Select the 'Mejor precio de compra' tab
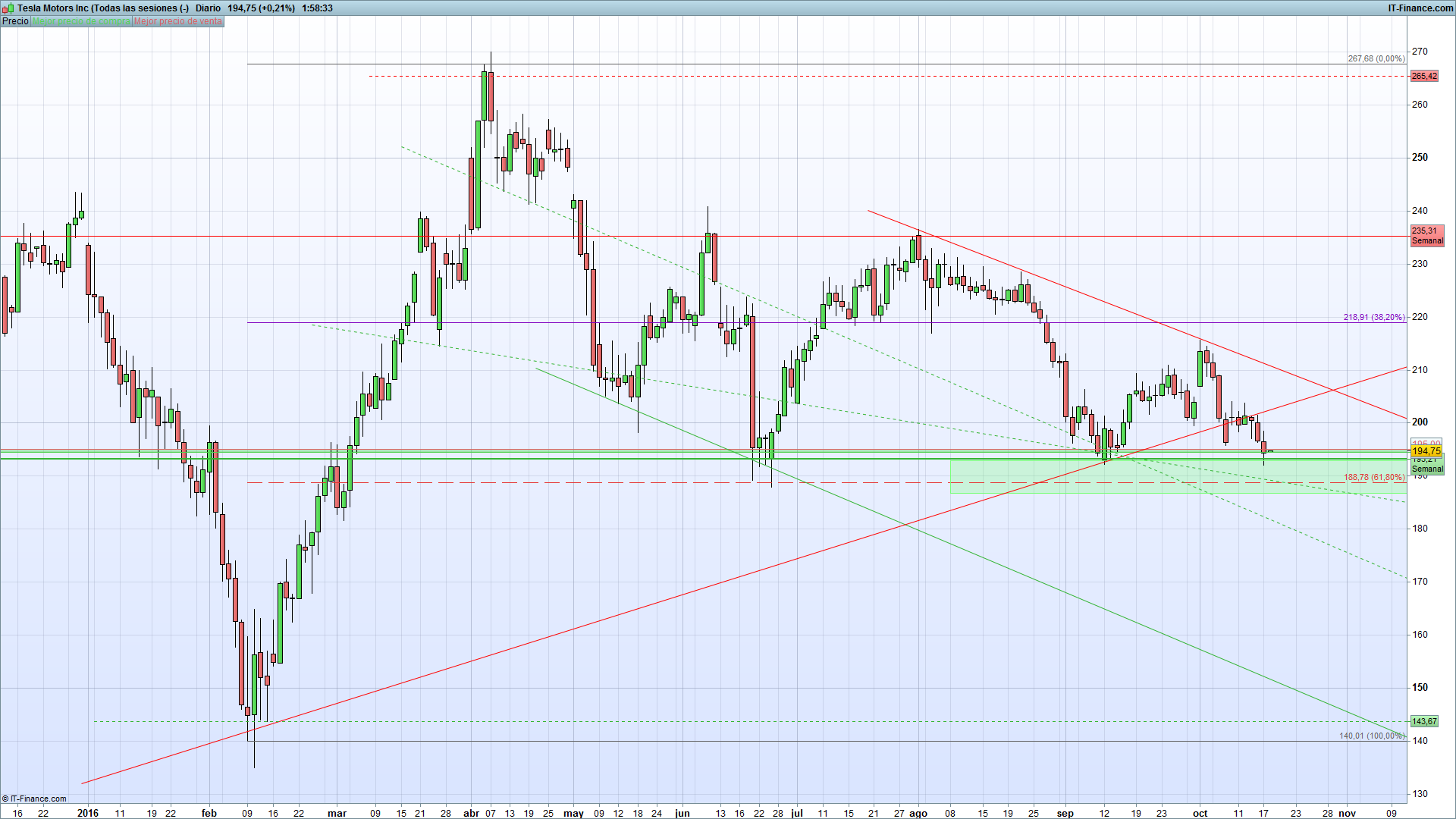 [x=81, y=21]
